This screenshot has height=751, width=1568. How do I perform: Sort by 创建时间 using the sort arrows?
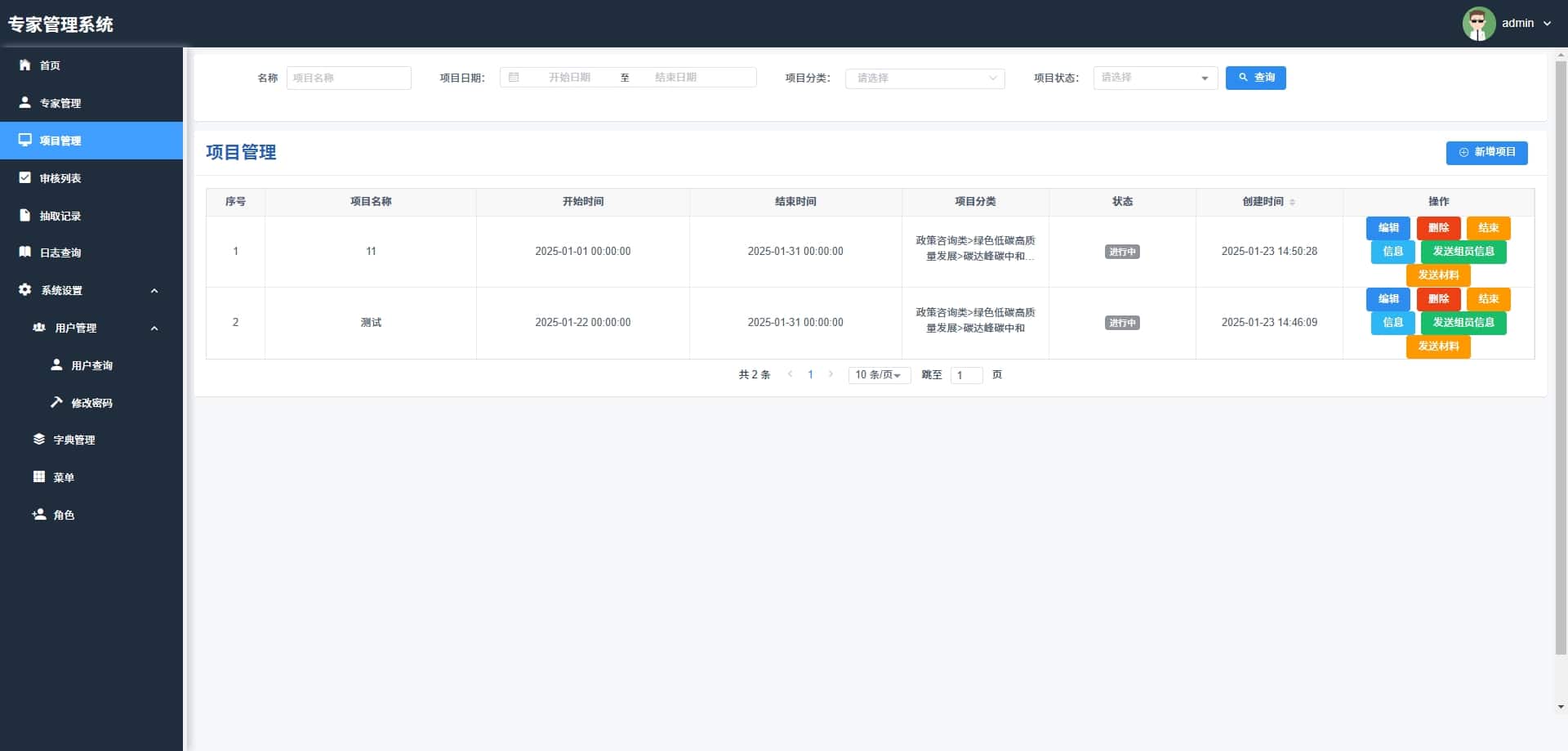(x=1292, y=202)
